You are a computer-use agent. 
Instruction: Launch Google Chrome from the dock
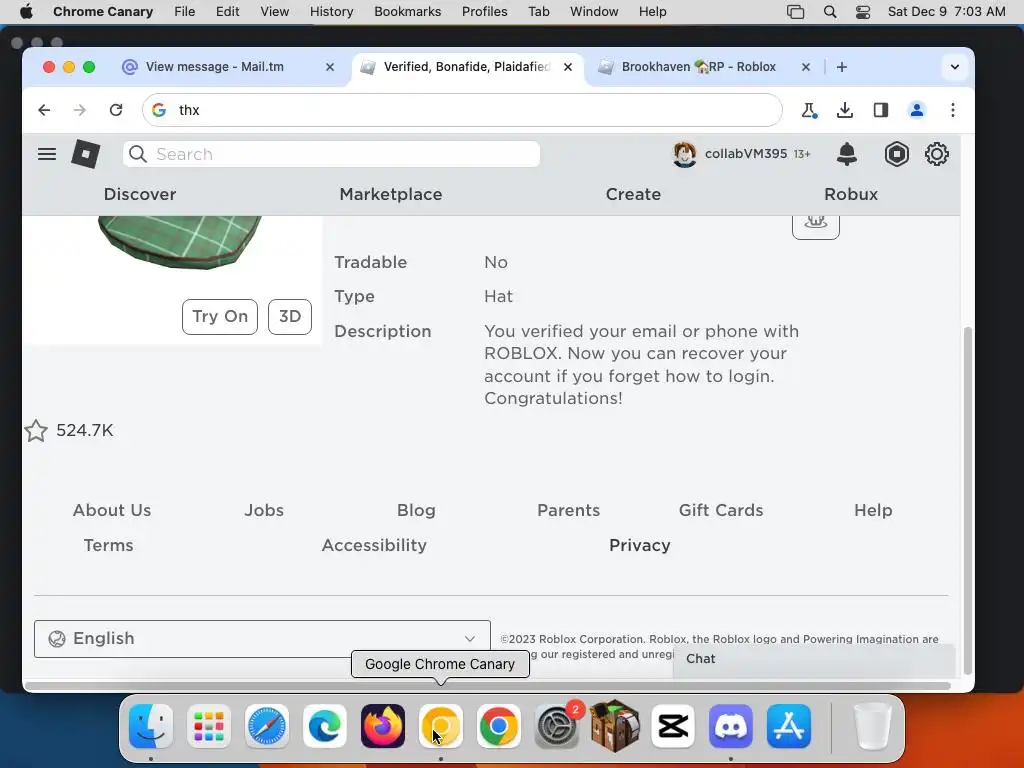(x=498, y=726)
